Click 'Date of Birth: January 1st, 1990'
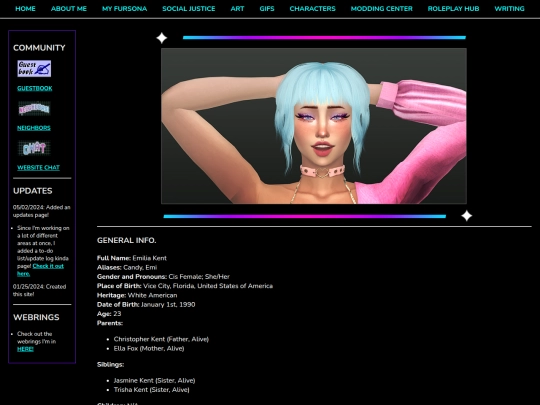 point(146,304)
